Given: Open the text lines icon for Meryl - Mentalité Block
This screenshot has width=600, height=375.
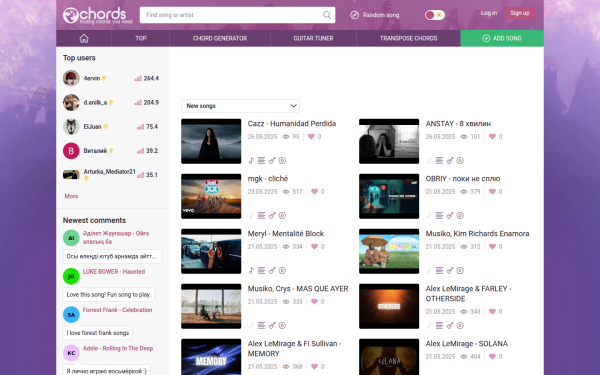Looking at the screenshot, I should tap(261, 271).
